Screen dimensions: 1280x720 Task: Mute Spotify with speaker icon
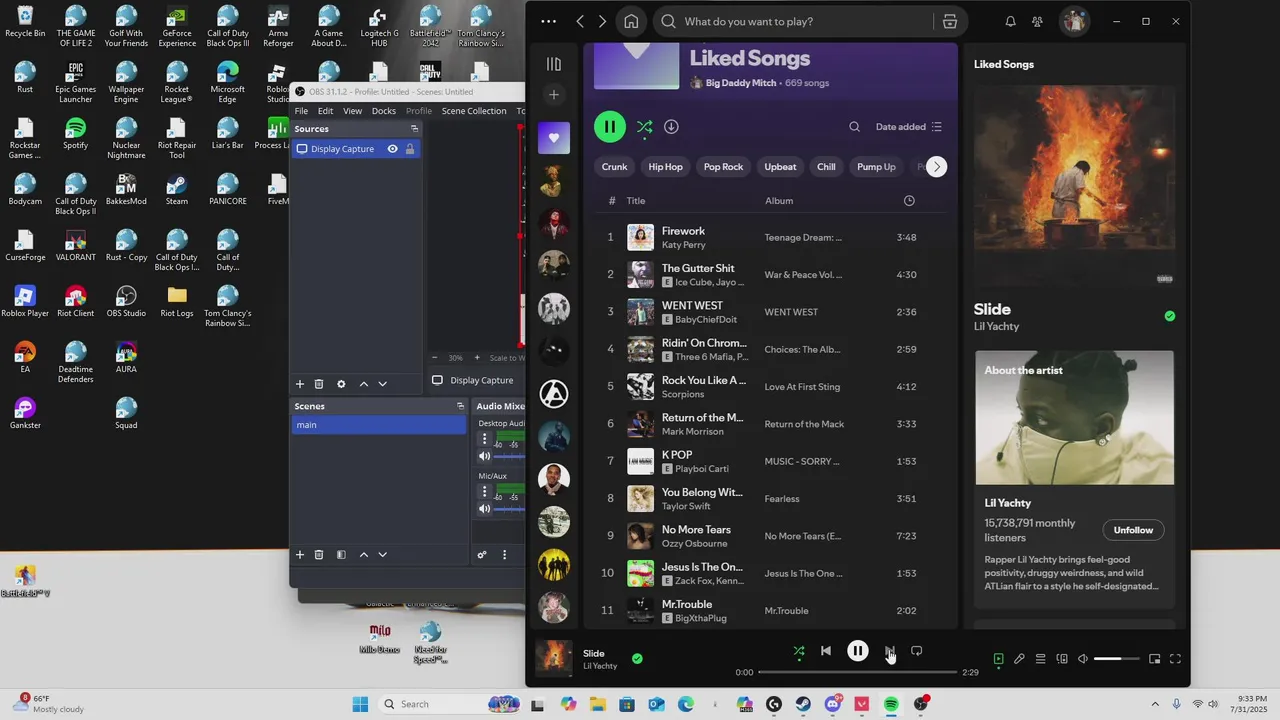(x=1083, y=659)
